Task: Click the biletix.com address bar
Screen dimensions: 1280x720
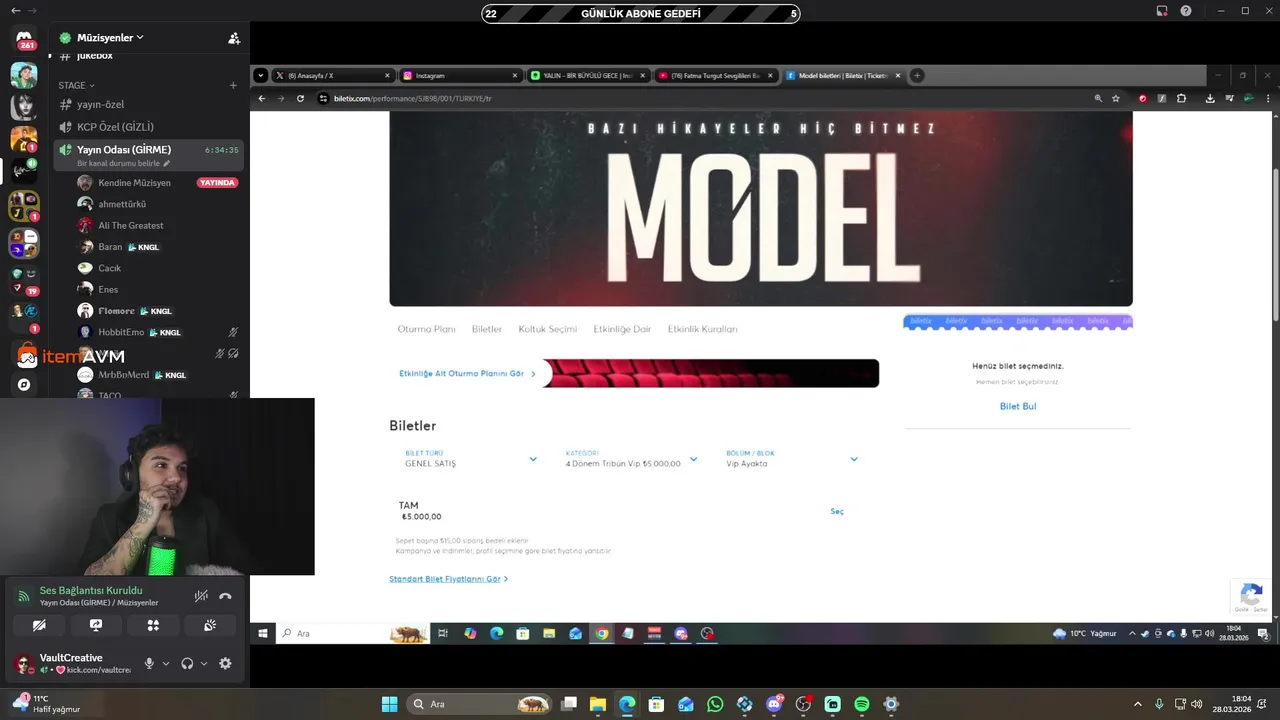Action: click(x=700, y=98)
